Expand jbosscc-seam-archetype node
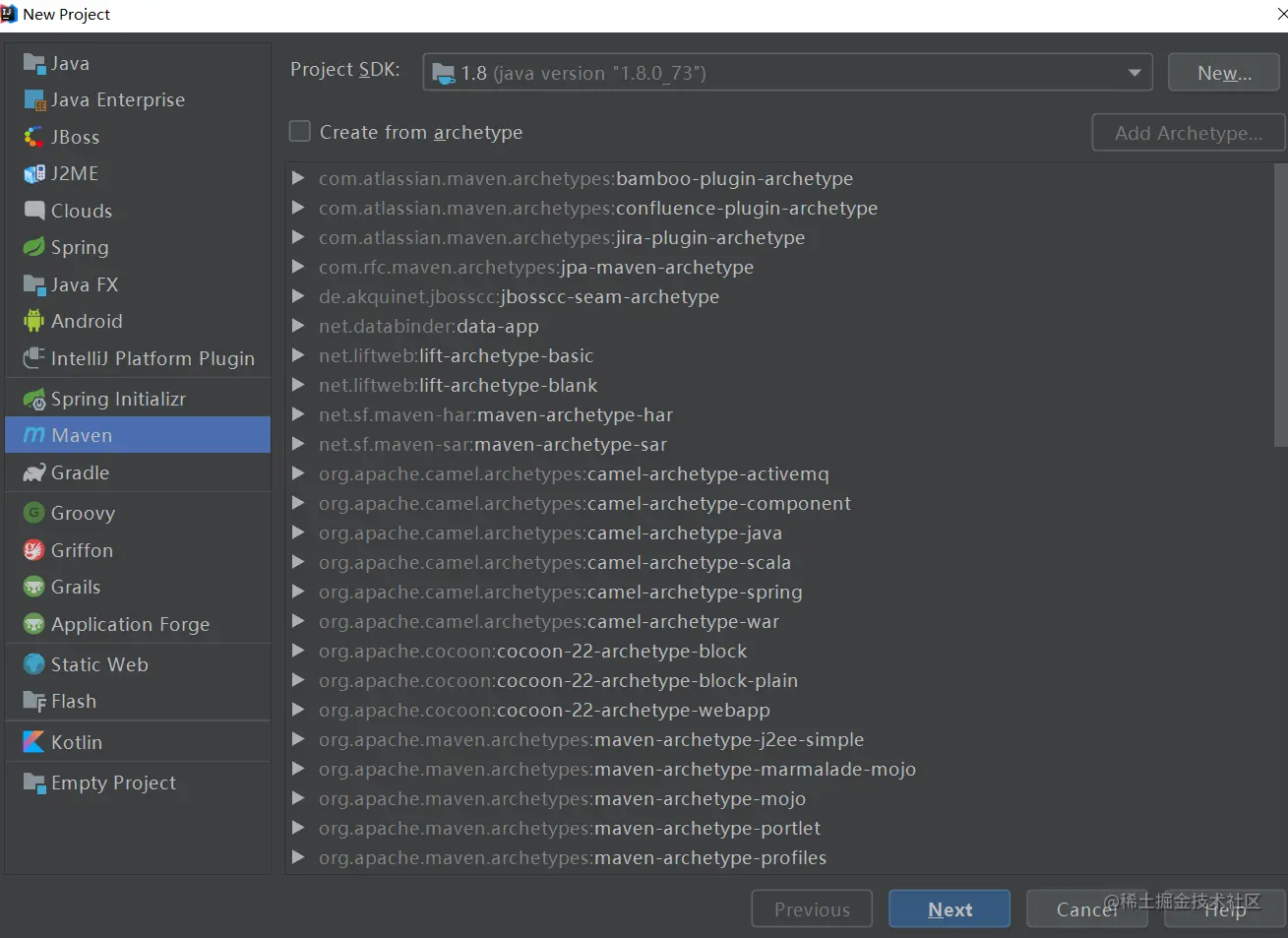Viewport: 1288px width, 938px height. 298,296
